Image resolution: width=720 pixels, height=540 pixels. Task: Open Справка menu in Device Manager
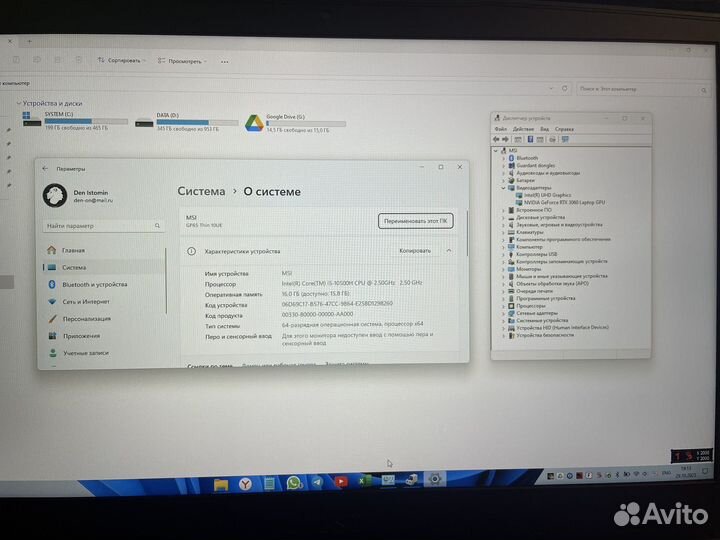pyautogui.click(x=564, y=129)
